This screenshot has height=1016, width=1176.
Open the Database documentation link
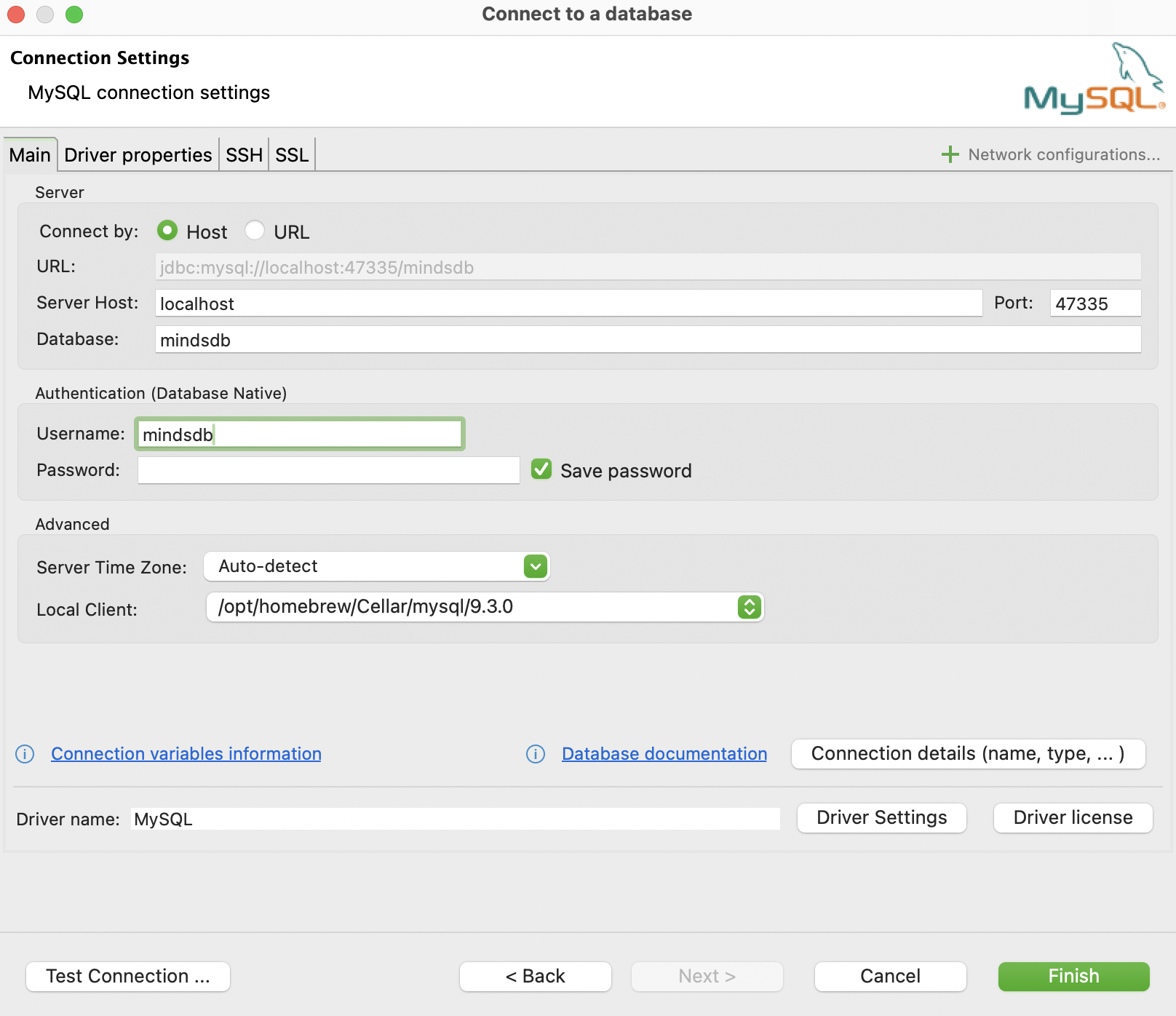pyautogui.click(x=664, y=754)
